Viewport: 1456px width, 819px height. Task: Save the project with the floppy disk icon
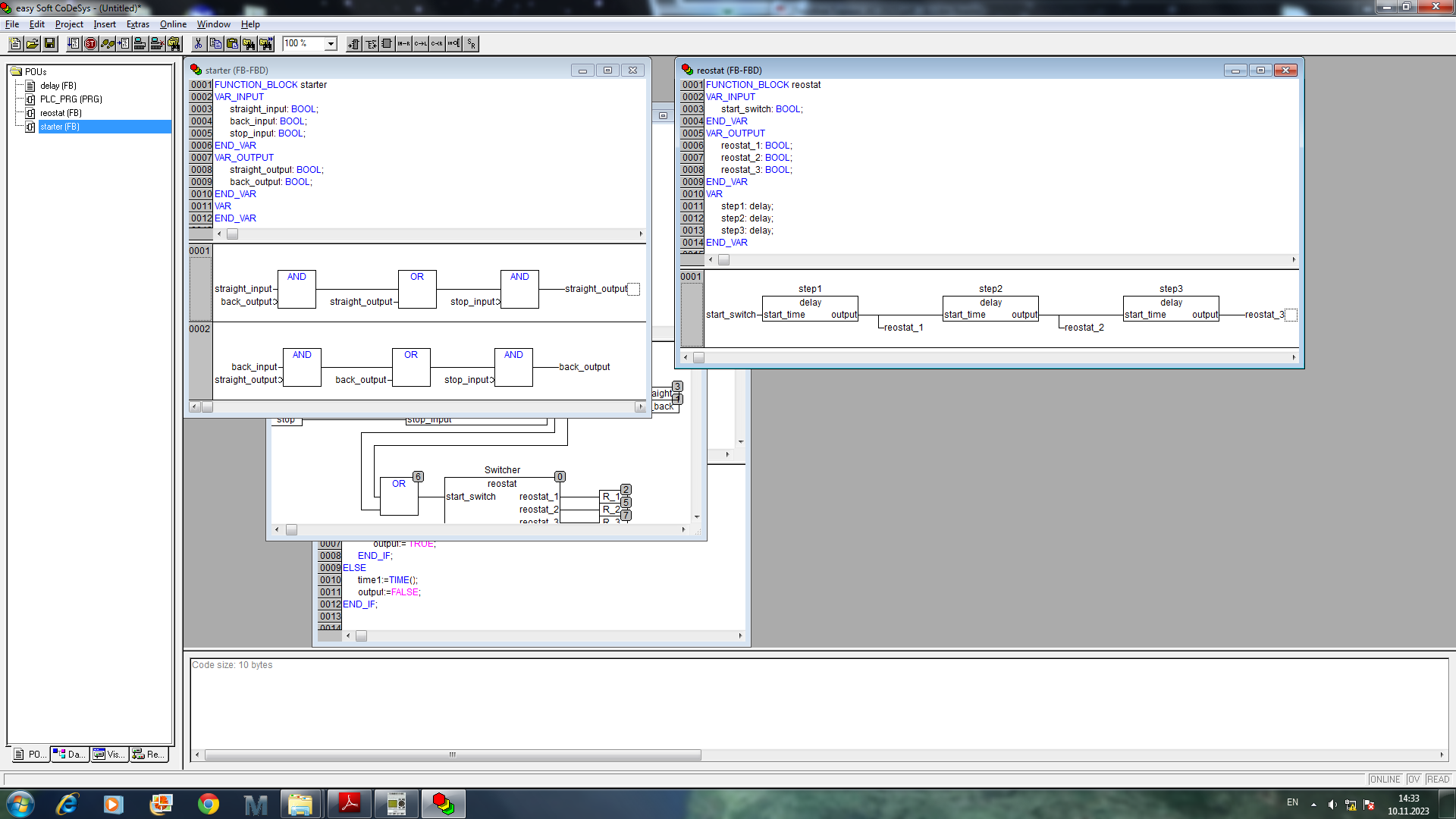[49, 43]
